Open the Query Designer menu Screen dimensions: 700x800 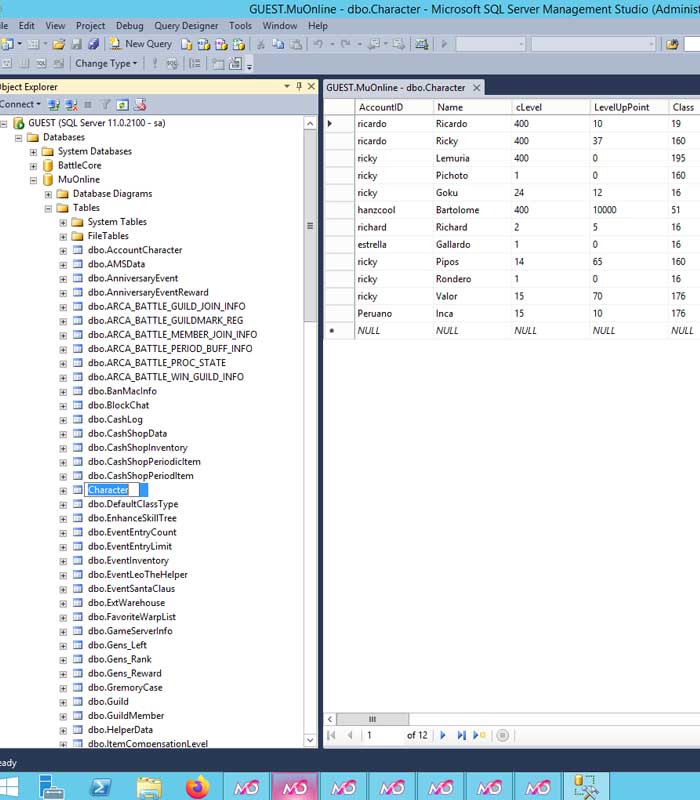[x=186, y=26]
